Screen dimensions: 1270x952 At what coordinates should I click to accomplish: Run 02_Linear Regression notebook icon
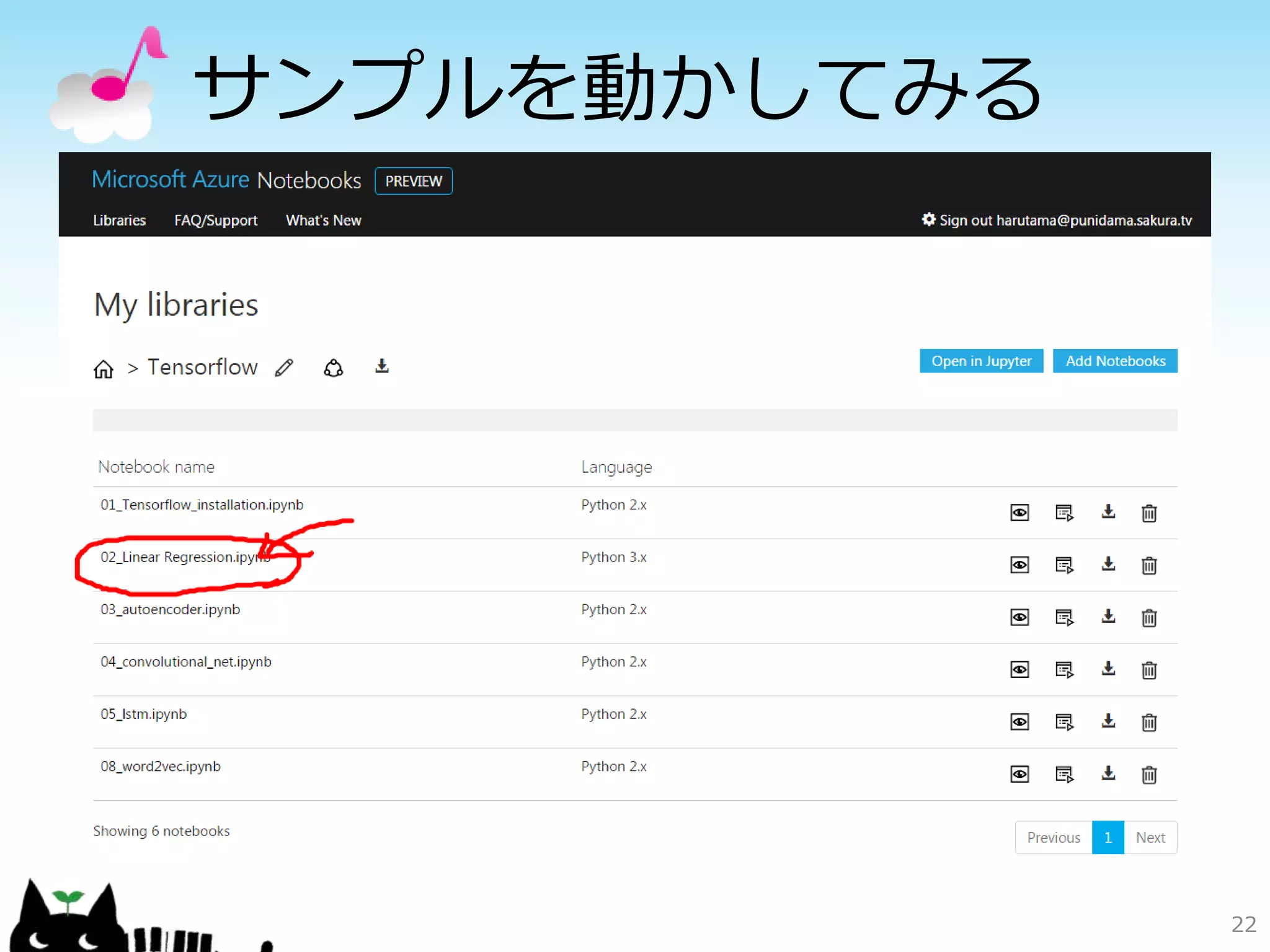click(x=1064, y=565)
